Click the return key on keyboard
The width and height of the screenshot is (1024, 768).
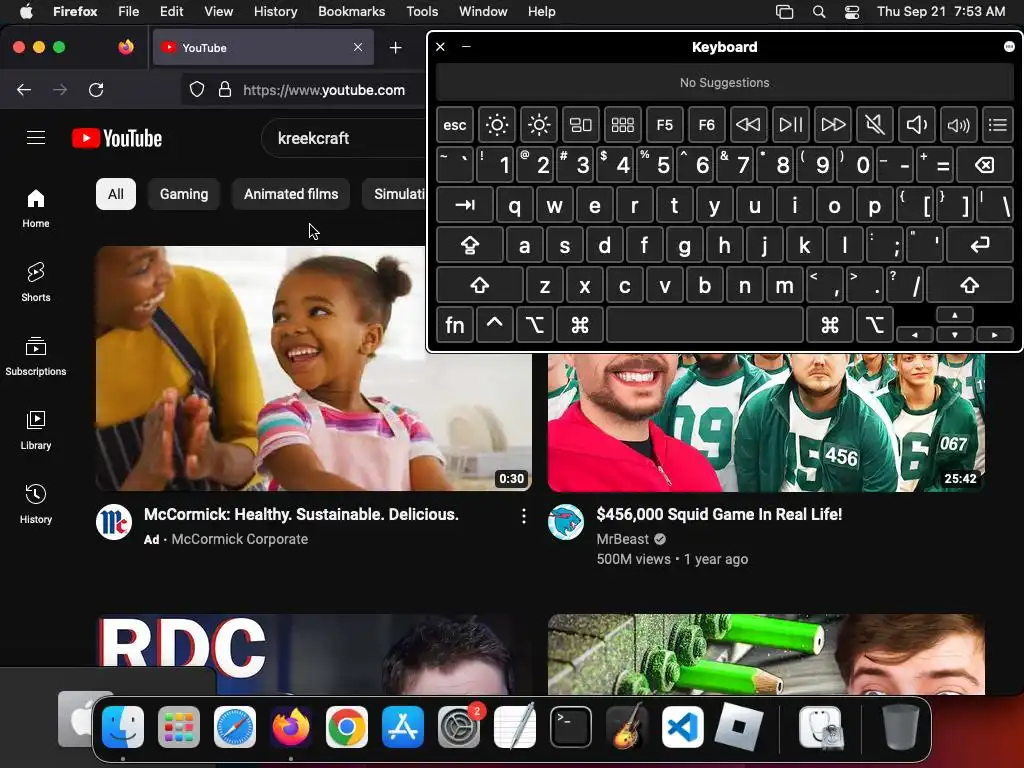980,245
